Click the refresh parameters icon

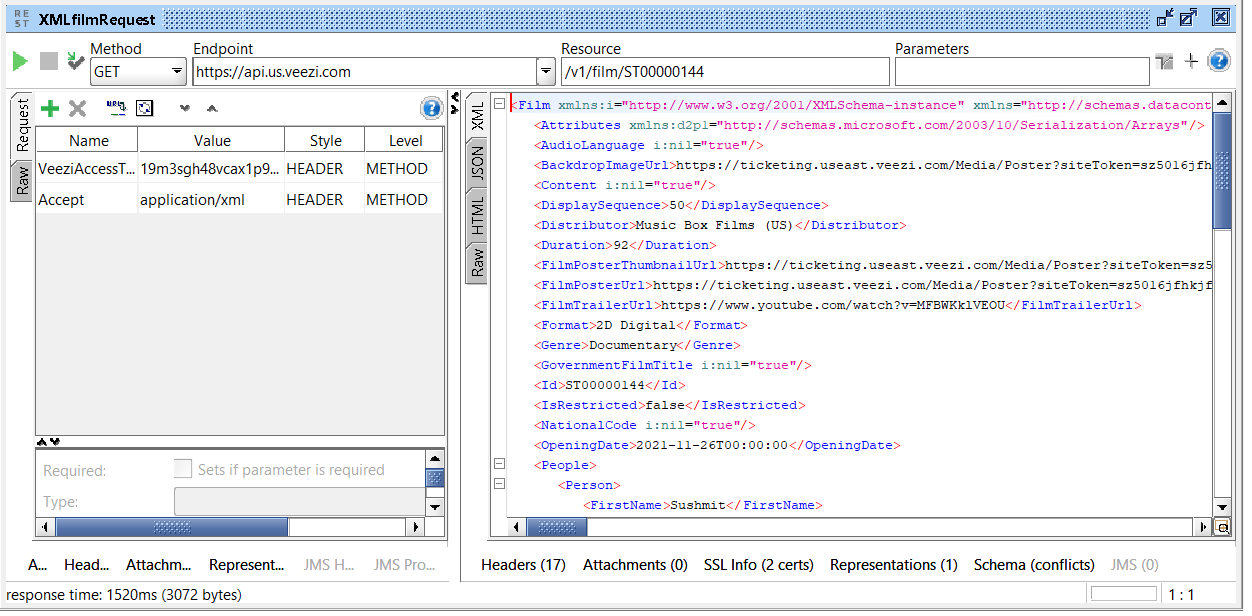pyautogui.click(x=144, y=108)
